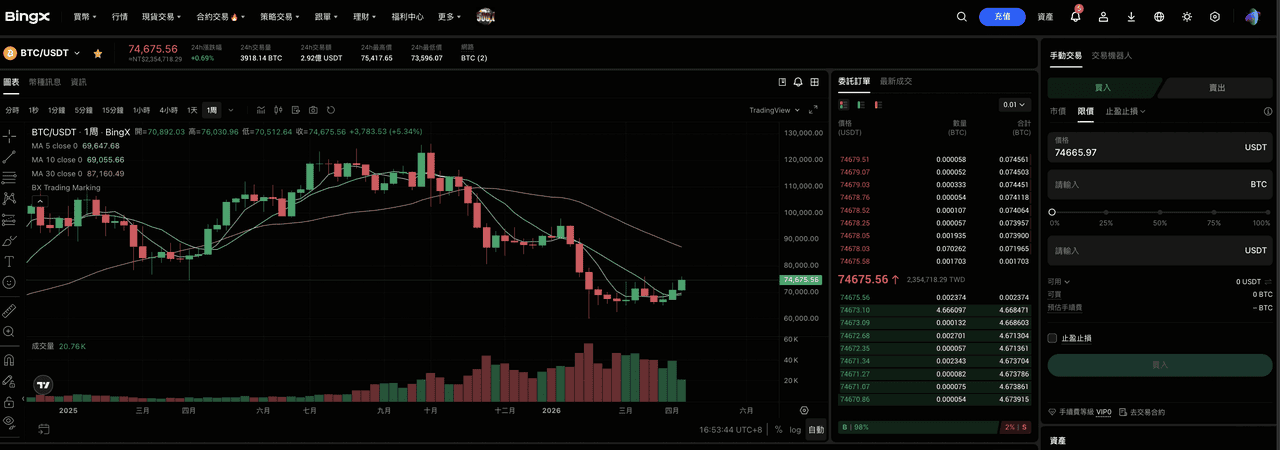Expand more timeframe intervals chevron
Screen dimensions: 1280x450
[231, 110]
